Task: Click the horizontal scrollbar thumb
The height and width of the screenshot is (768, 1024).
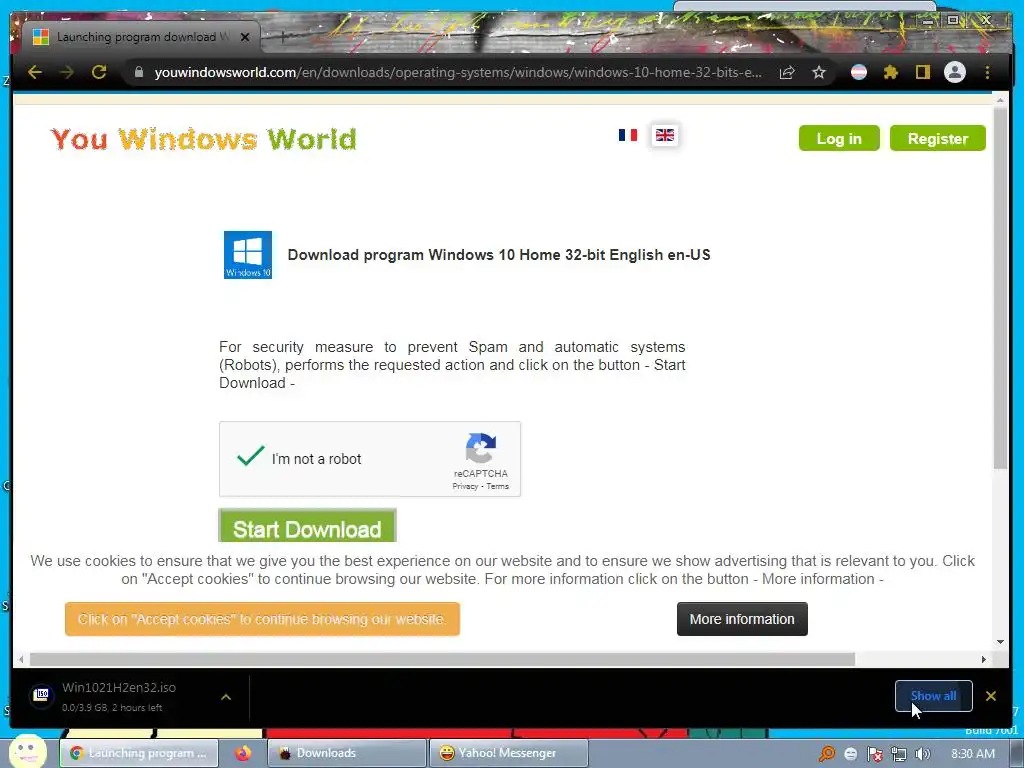Action: (x=442, y=660)
